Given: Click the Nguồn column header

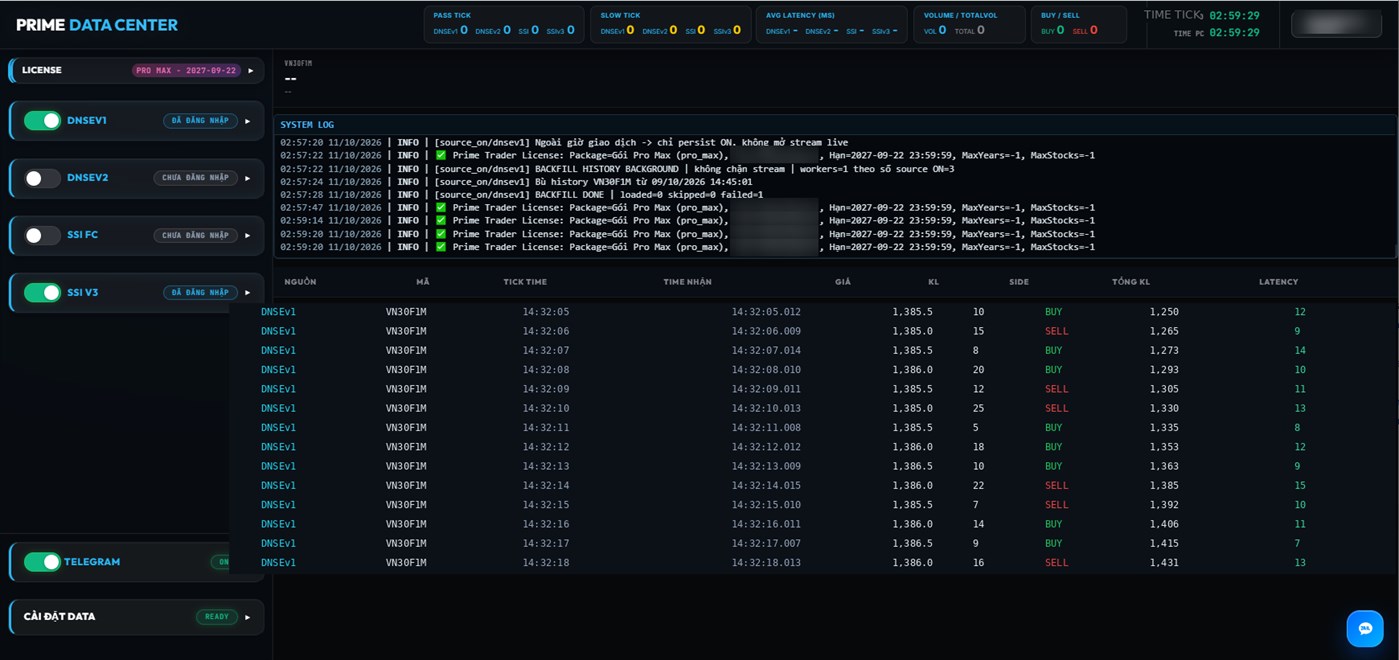Looking at the screenshot, I should 300,282.
